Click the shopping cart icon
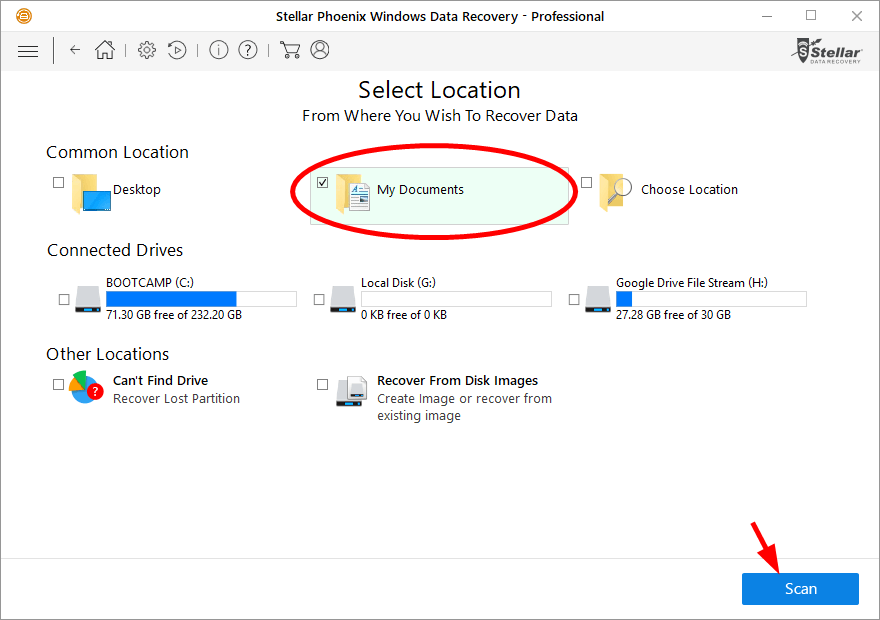 [x=290, y=50]
